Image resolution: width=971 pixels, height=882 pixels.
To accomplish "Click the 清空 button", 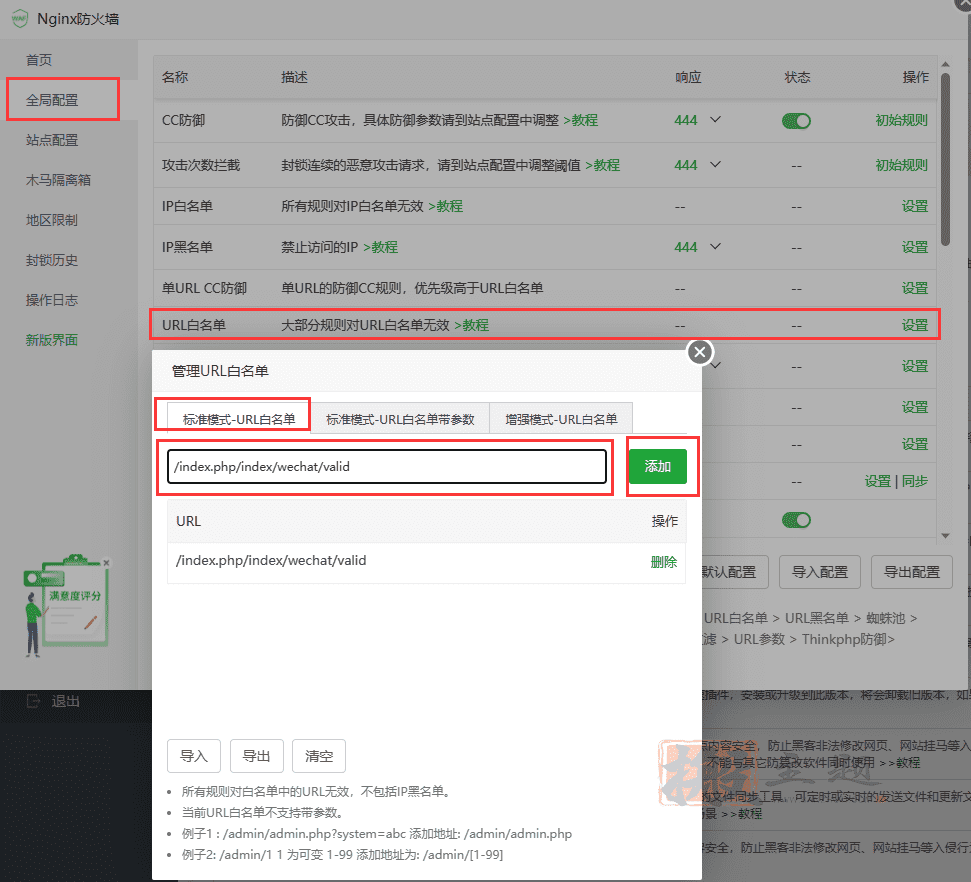I will (319, 756).
